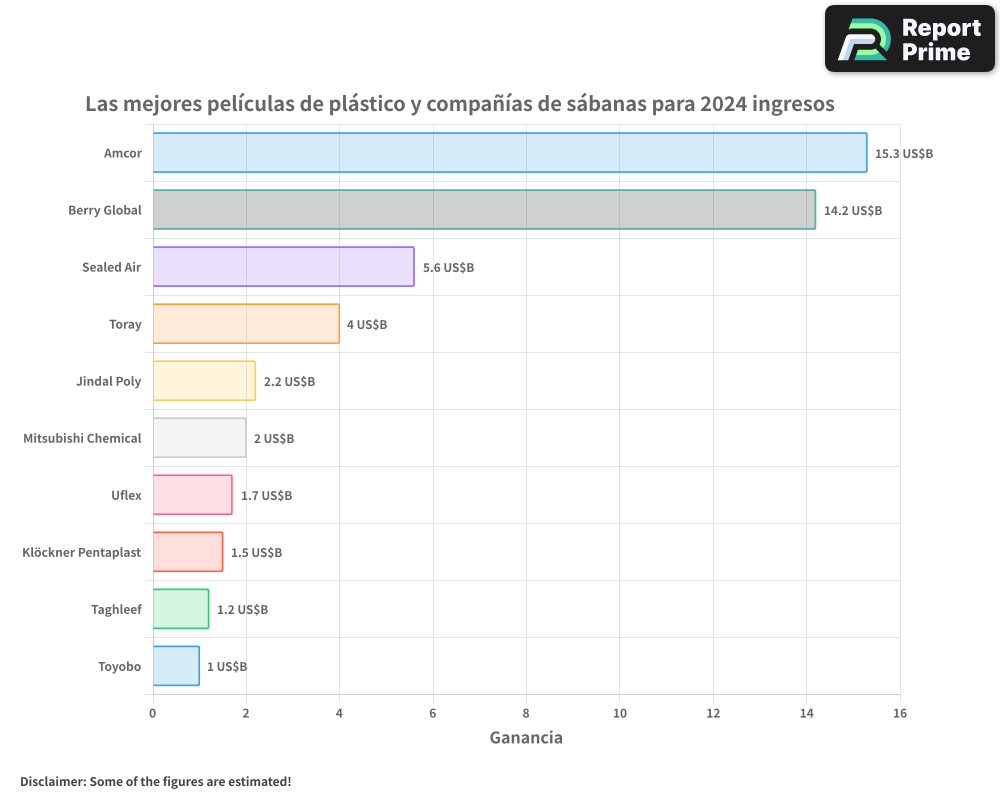Viewport: 1000px width, 800px height.
Task: Click the 0 tick mark on the x-axis
Action: coord(152,713)
